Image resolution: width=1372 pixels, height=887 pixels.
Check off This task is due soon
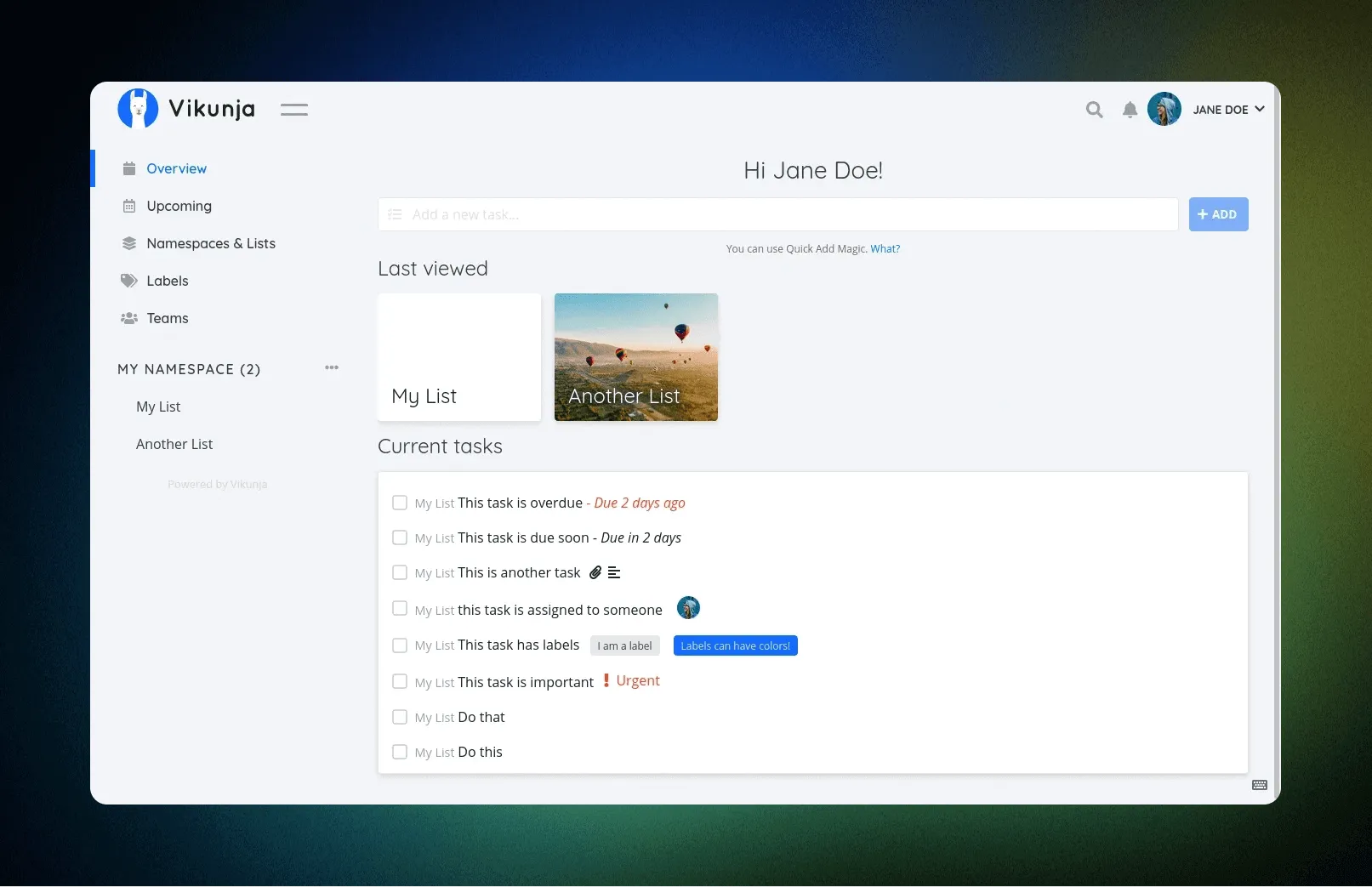[x=400, y=537]
